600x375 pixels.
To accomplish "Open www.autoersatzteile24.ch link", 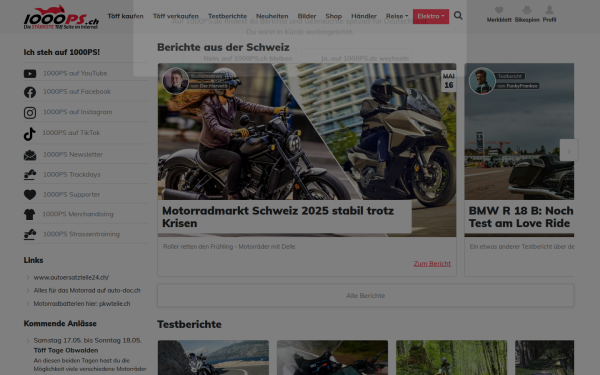I will 71,277.
